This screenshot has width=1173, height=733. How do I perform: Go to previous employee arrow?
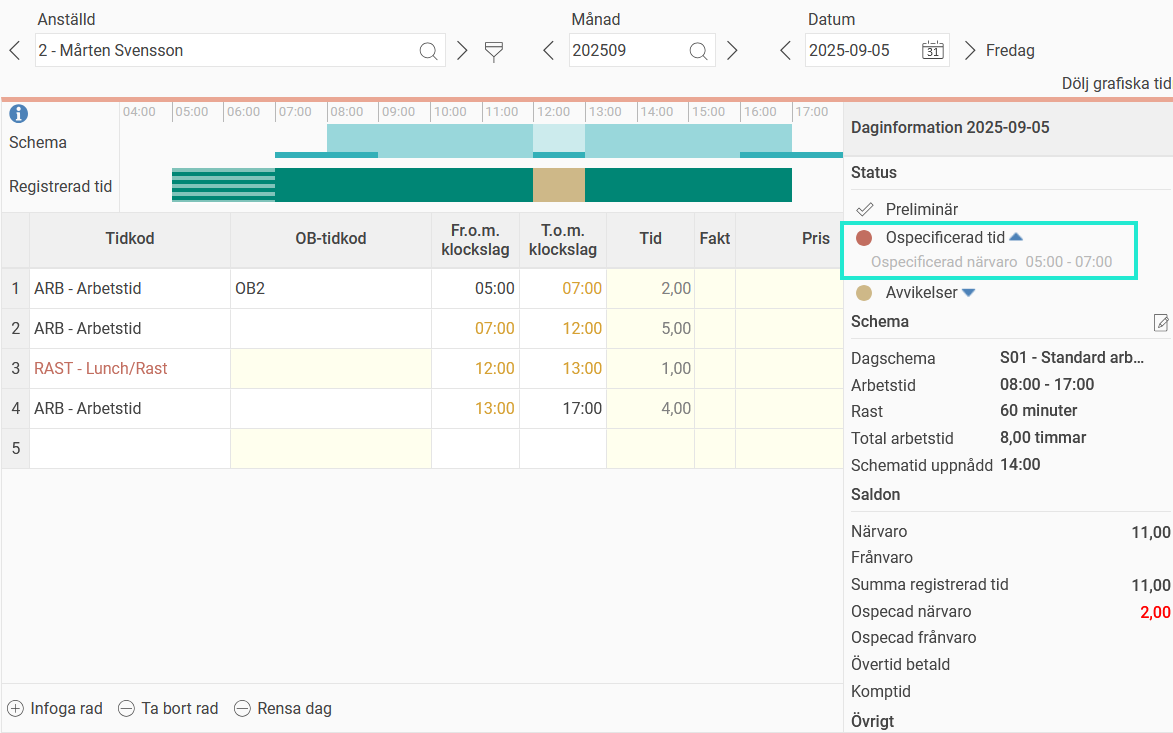(x=14, y=51)
